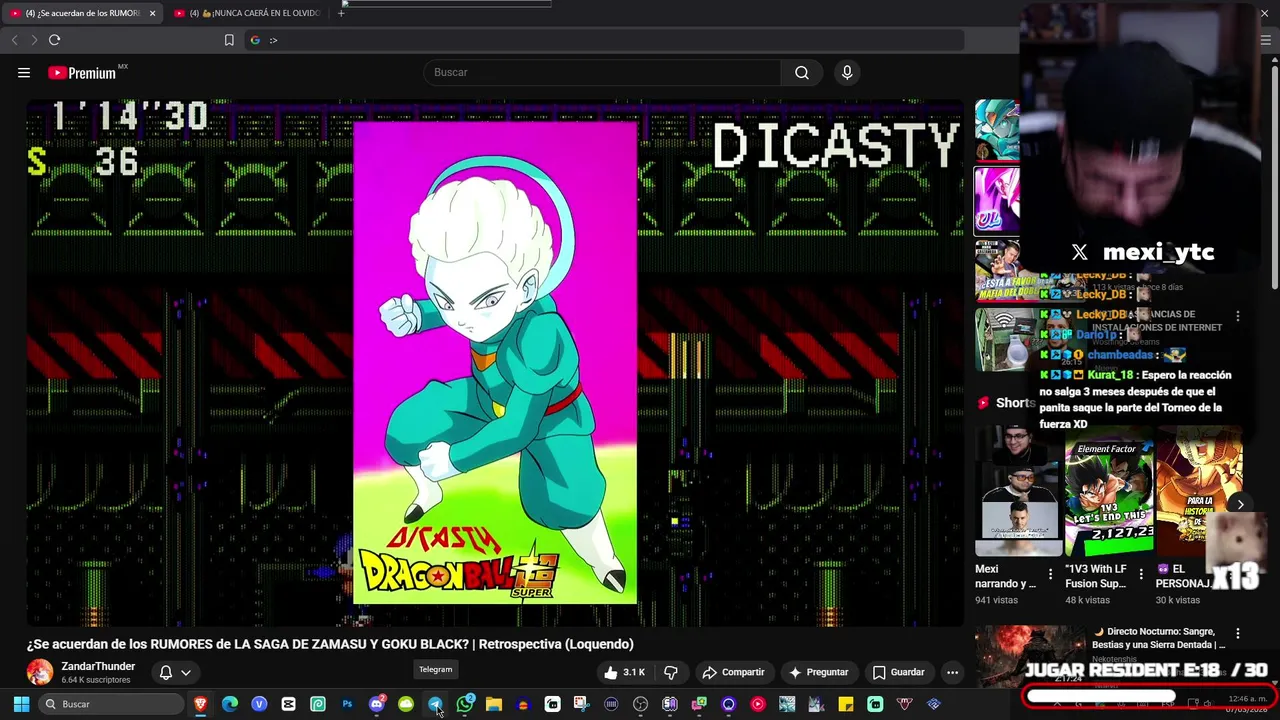1280x720 pixels.
Task: Open the suggested video thumbnail with pink UL badge
Action: click(x=997, y=200)
